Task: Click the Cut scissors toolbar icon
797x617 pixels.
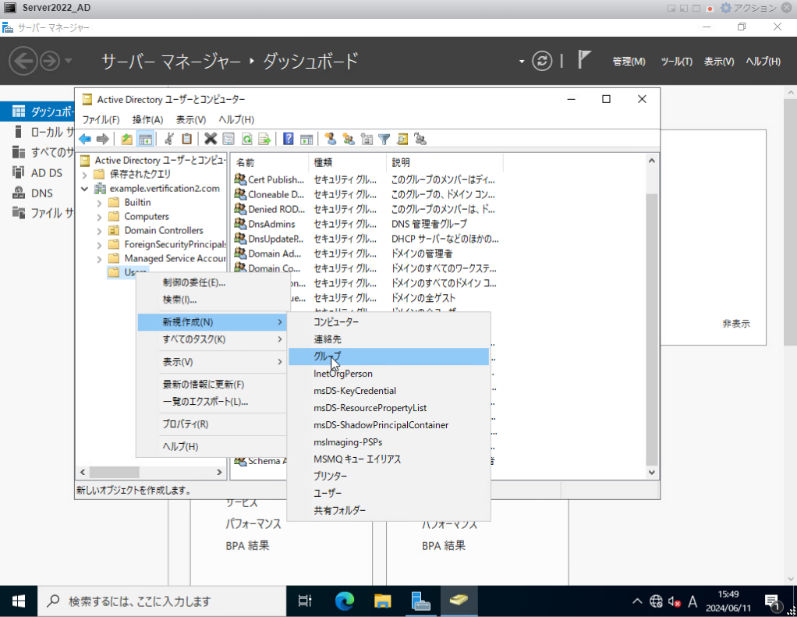Action: [x=169, y=139]
